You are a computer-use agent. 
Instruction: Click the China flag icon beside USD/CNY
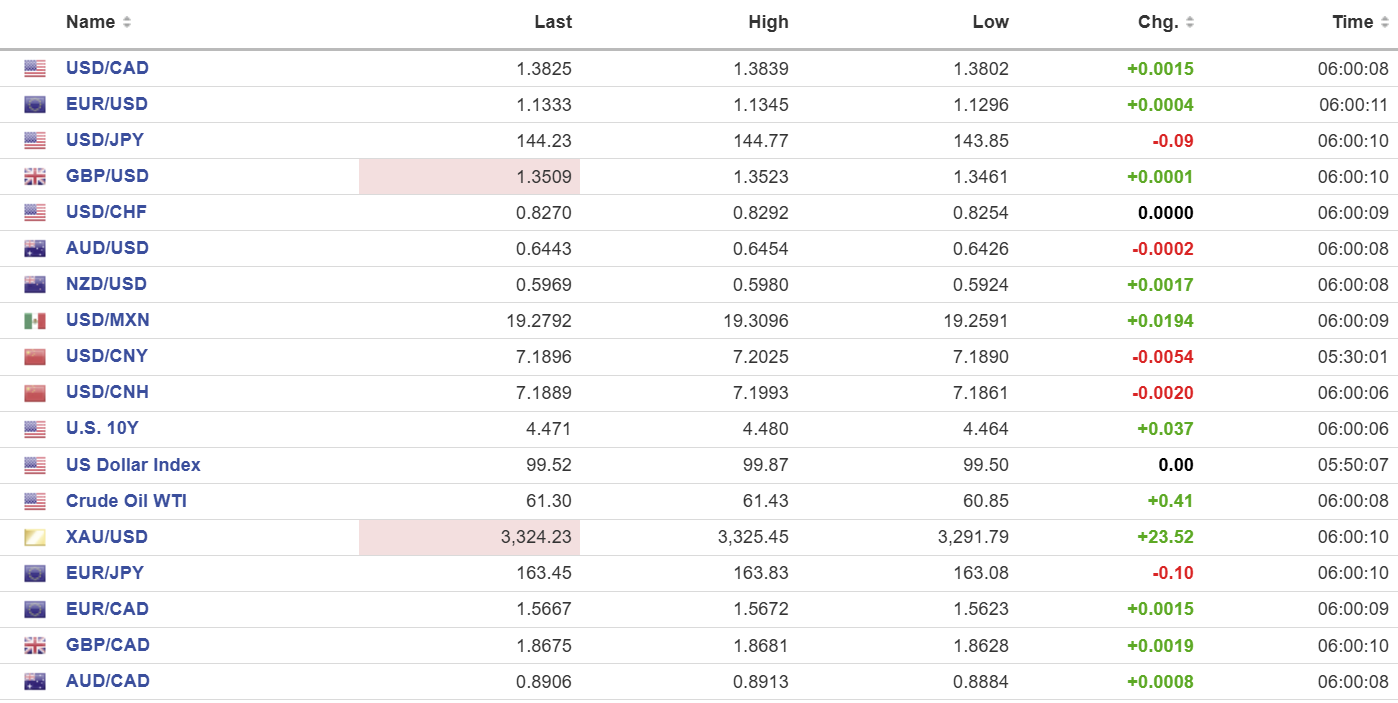click(35, 357)
